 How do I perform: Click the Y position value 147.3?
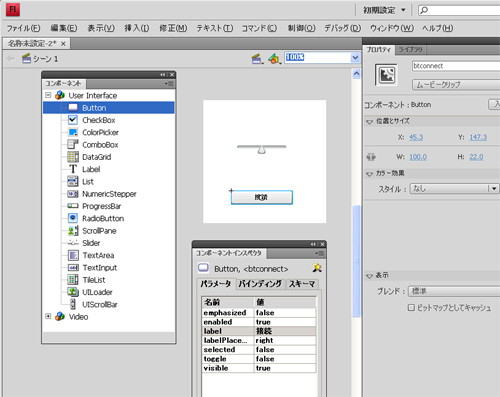pos(478,137)
